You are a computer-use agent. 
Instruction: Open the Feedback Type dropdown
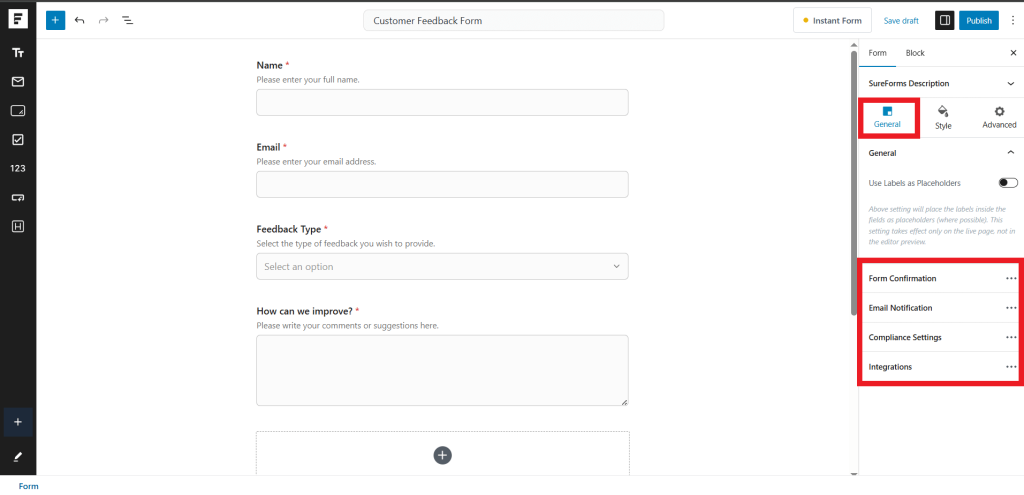point(442,266)
